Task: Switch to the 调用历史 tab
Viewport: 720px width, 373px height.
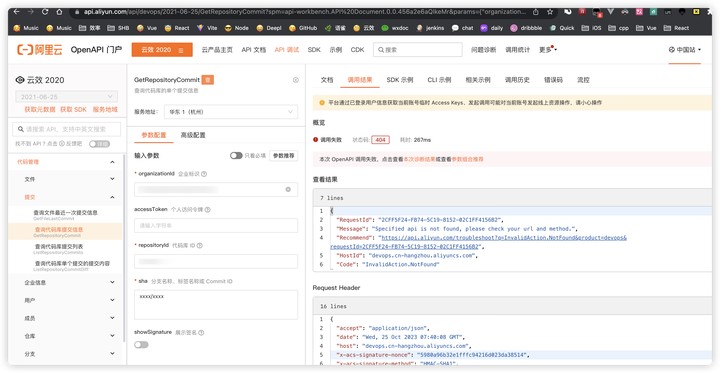Action: [x=517, y=80]
